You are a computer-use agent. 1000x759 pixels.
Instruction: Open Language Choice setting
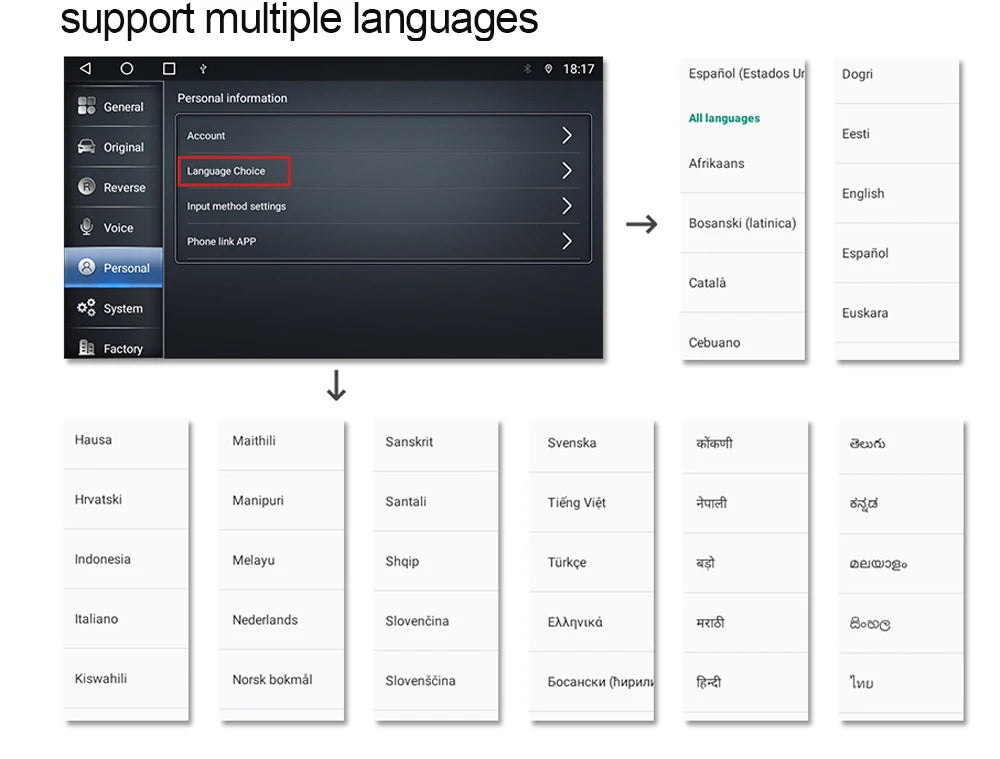[383, 171]
